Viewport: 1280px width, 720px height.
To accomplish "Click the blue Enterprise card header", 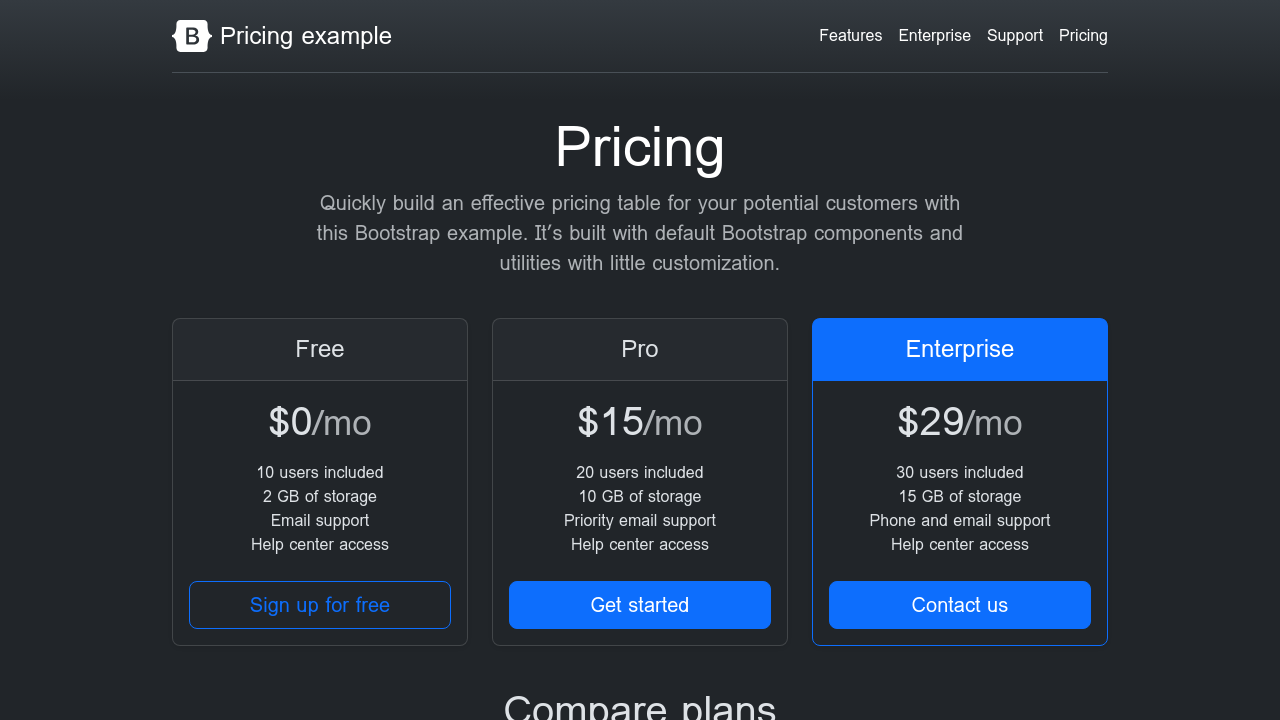I will 960,349.
